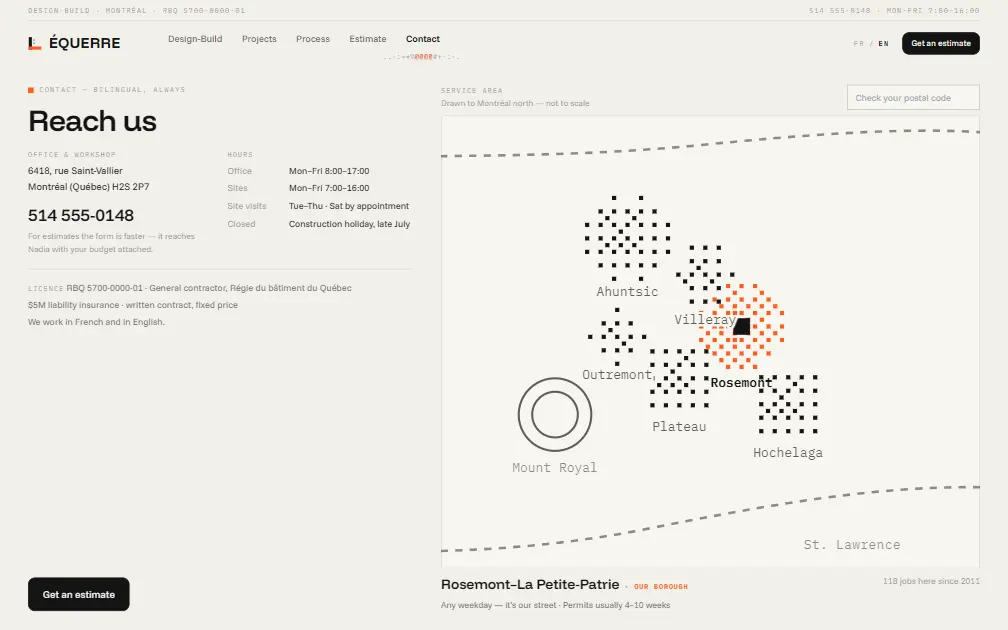Click Construction holiday, late July text
This screenshot has height=630, width=1008.
pos(349,224)
